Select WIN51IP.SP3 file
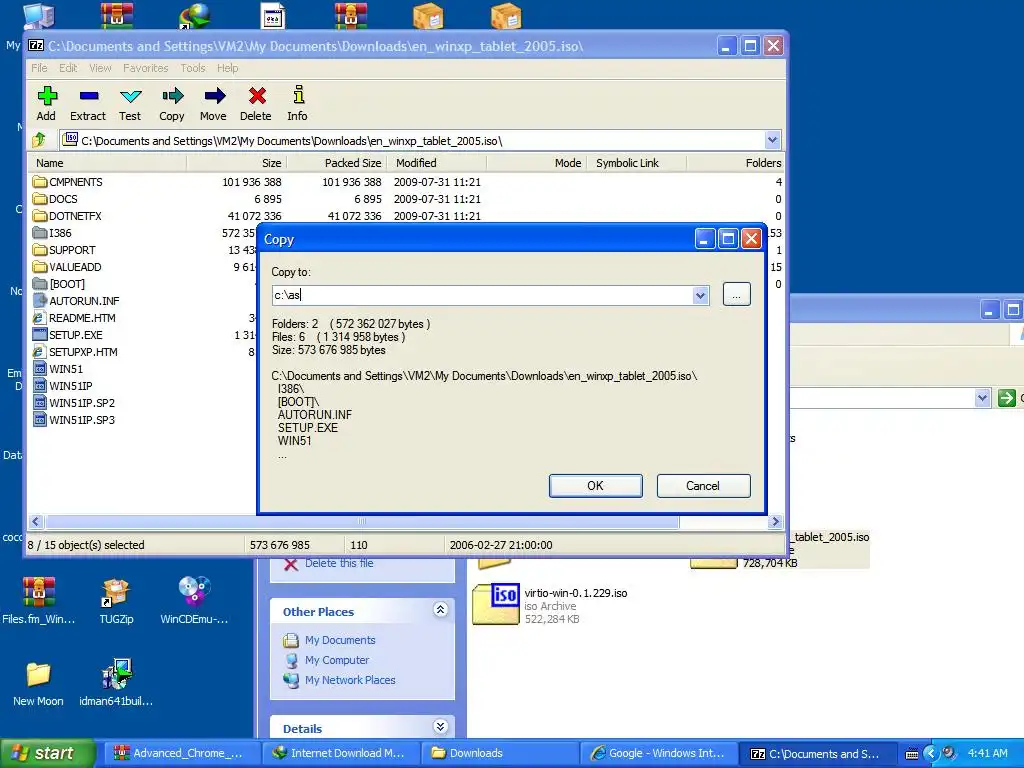The width and height of the screenshot is (1024, 768). point(74,420)
